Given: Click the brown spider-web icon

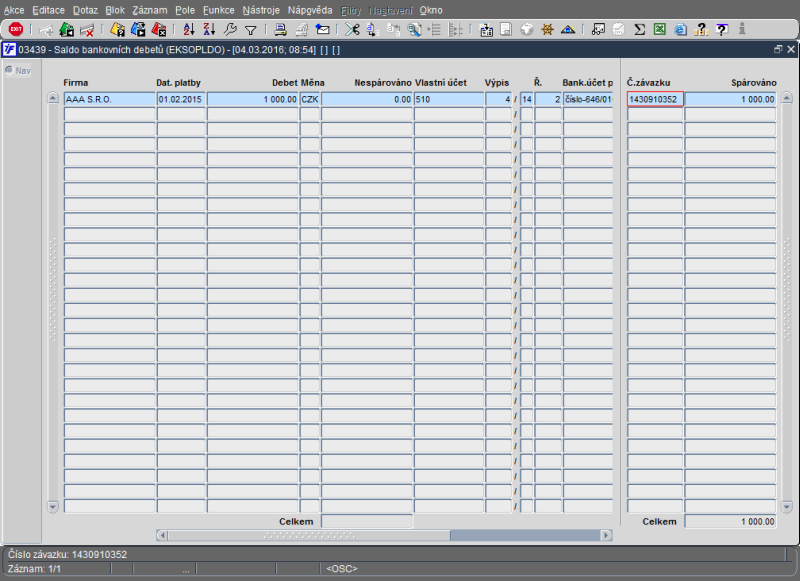Looking at the screenshot, I should (x=547, y=30).
